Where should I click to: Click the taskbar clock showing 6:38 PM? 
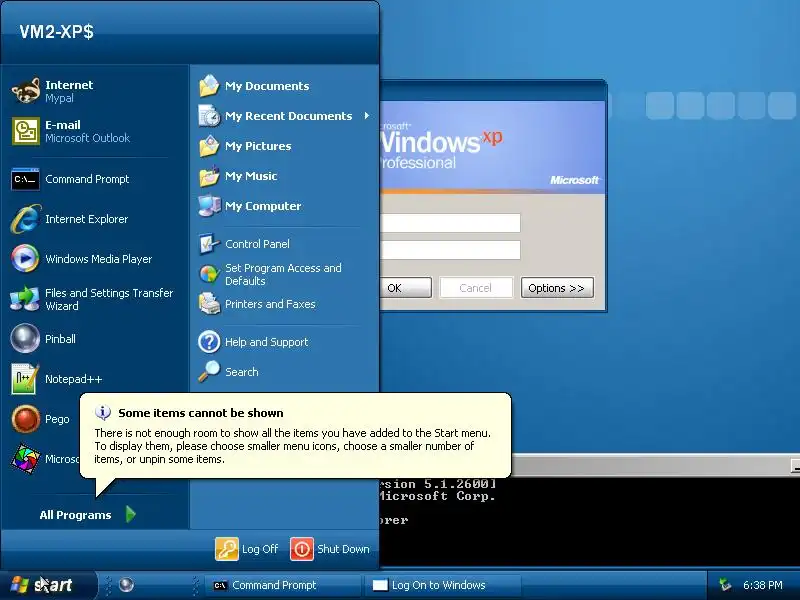[x=763, y=585]
